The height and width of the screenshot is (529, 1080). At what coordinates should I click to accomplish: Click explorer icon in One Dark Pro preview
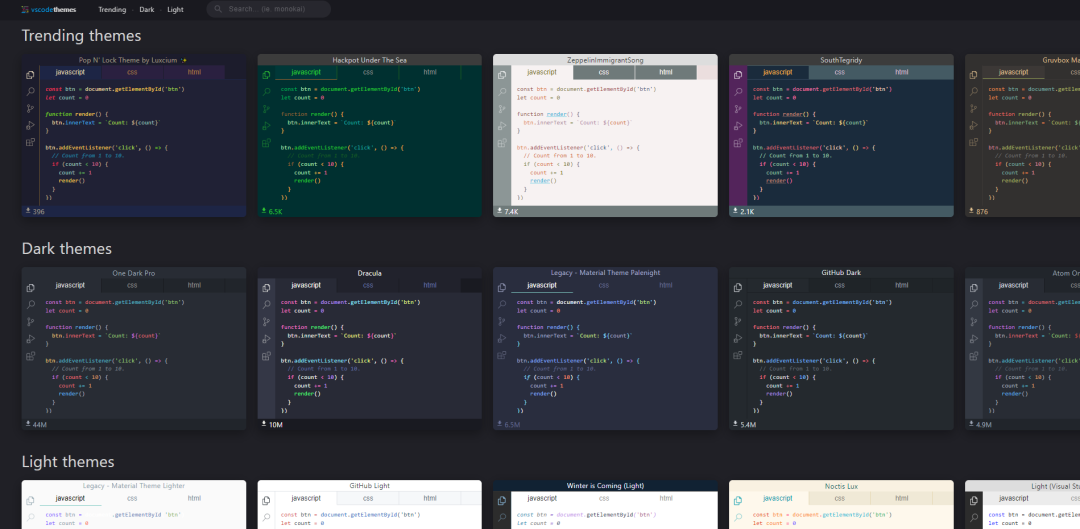[30, 288]
